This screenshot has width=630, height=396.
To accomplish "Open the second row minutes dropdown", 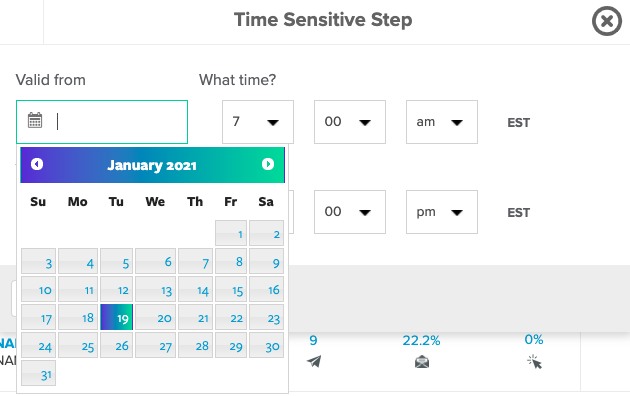I will click(x=350, y=212).
